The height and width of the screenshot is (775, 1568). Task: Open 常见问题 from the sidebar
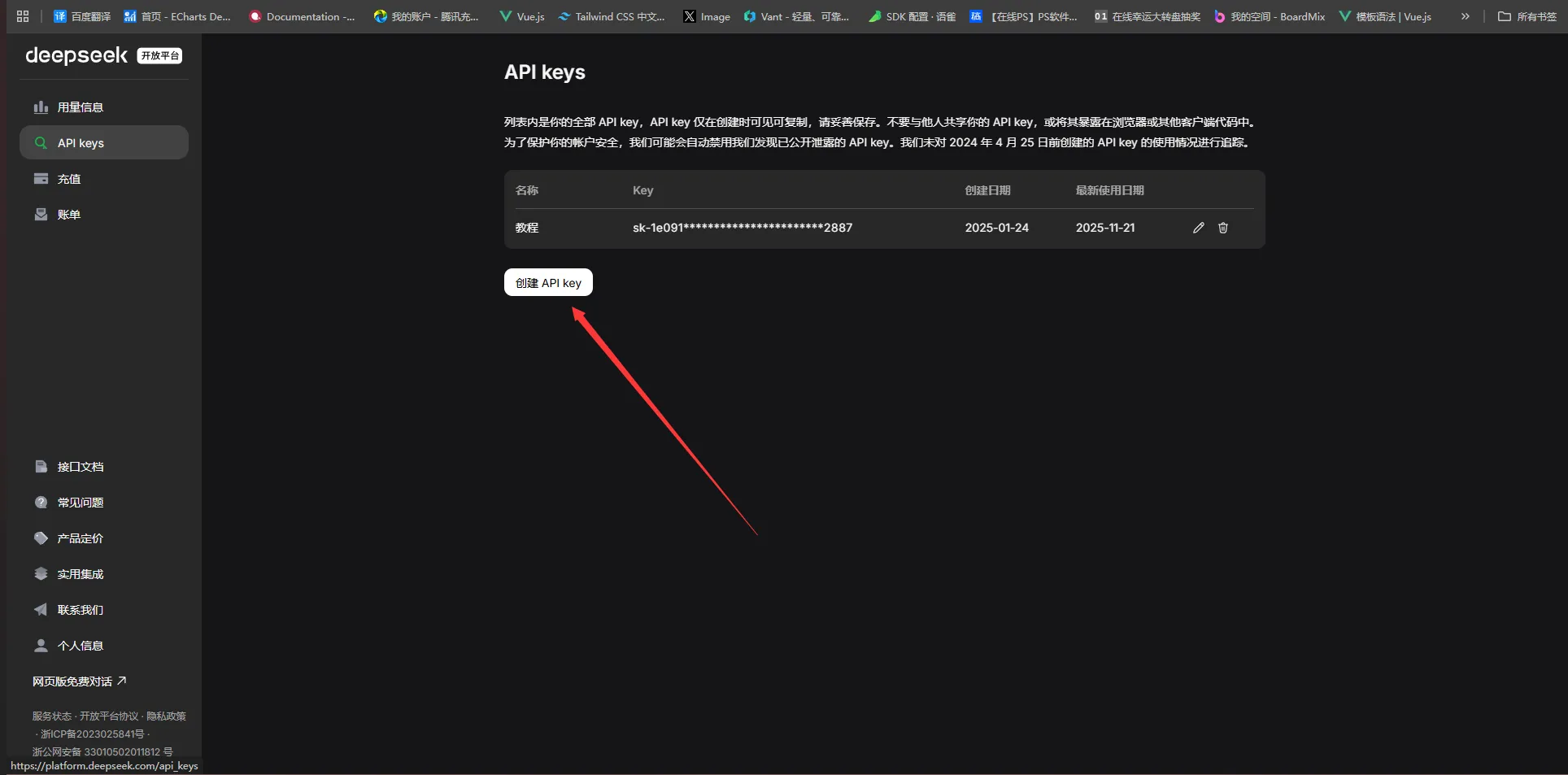pos(80,502)
